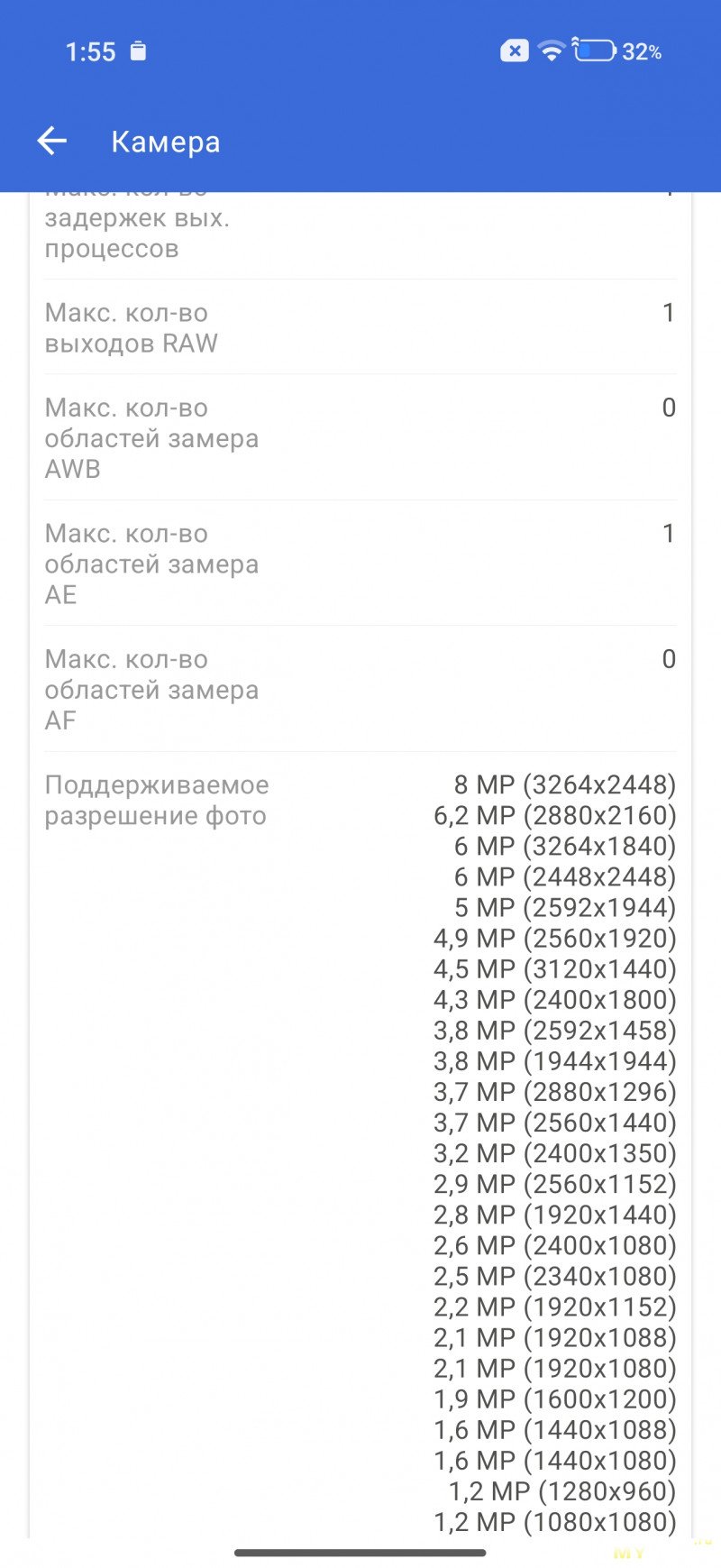The height and width of the screenshot is (1568, 721).
Task: Tap the 32% battery percentage text
Action: tap(642, 51)
